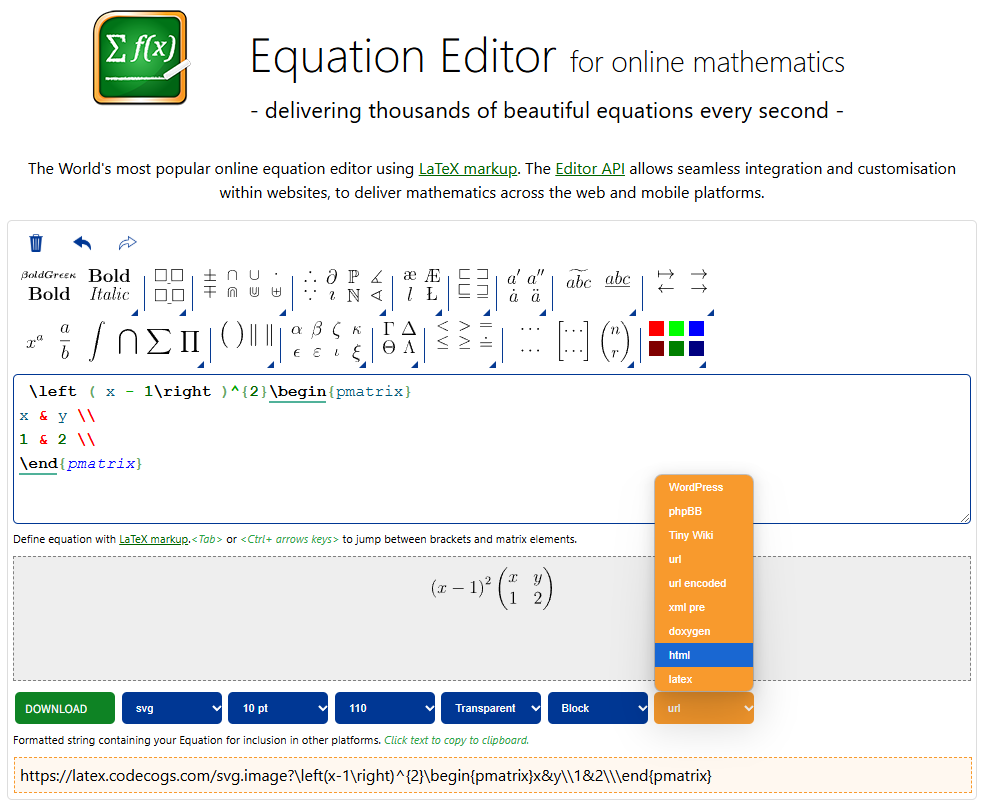Undo with the left curved arrow
Screen dimensions: 982x801
[82, 242]
